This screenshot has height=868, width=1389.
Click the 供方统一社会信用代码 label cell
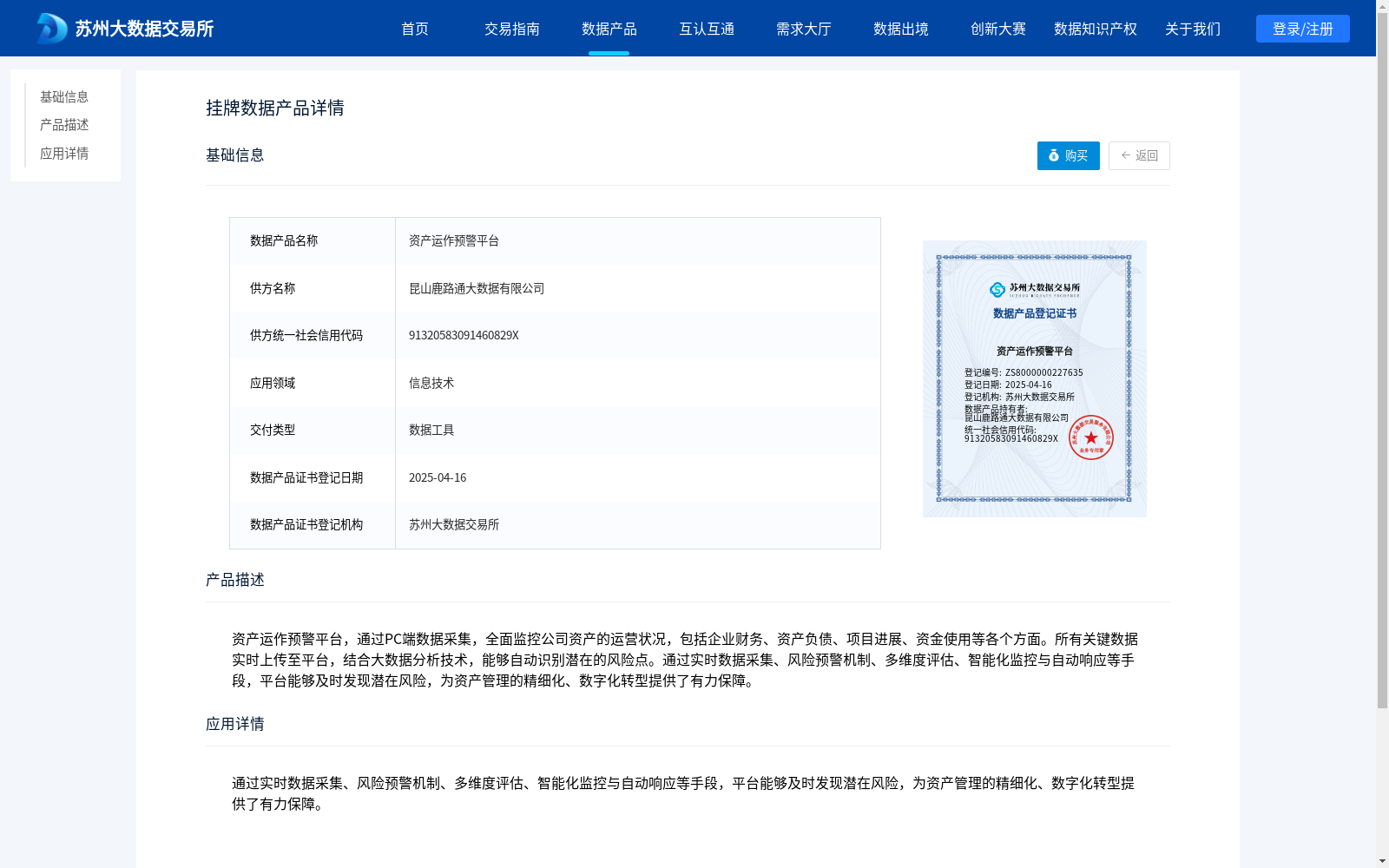[x=313, y=336]
